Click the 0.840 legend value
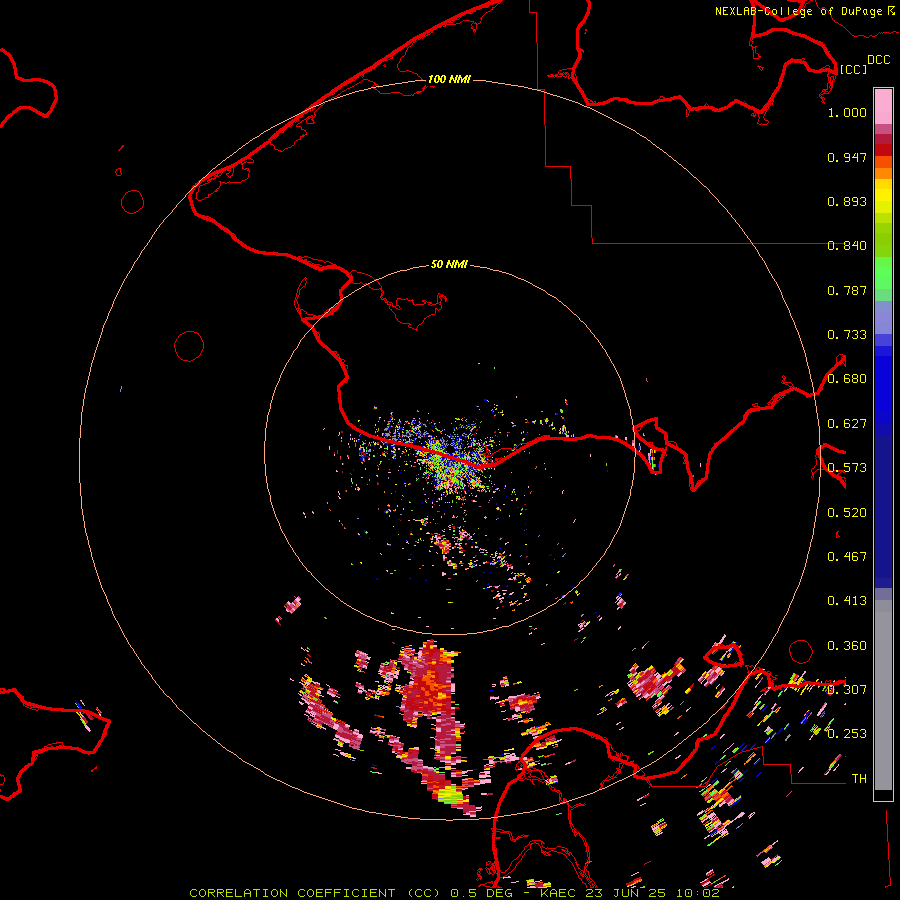The width and height of the screenshot is (900, 900). click(x=847, y=246)
